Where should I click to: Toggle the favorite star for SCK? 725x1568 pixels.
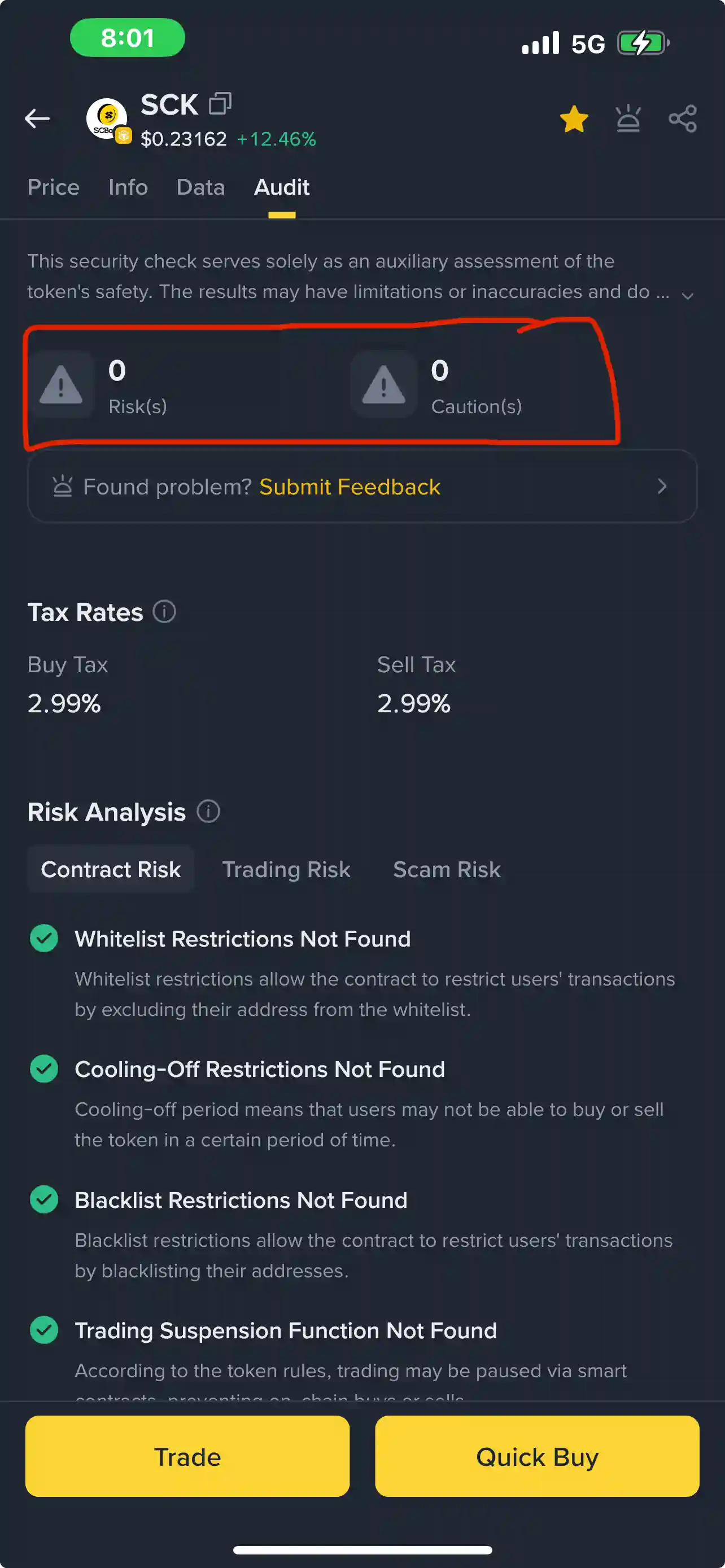574,119
